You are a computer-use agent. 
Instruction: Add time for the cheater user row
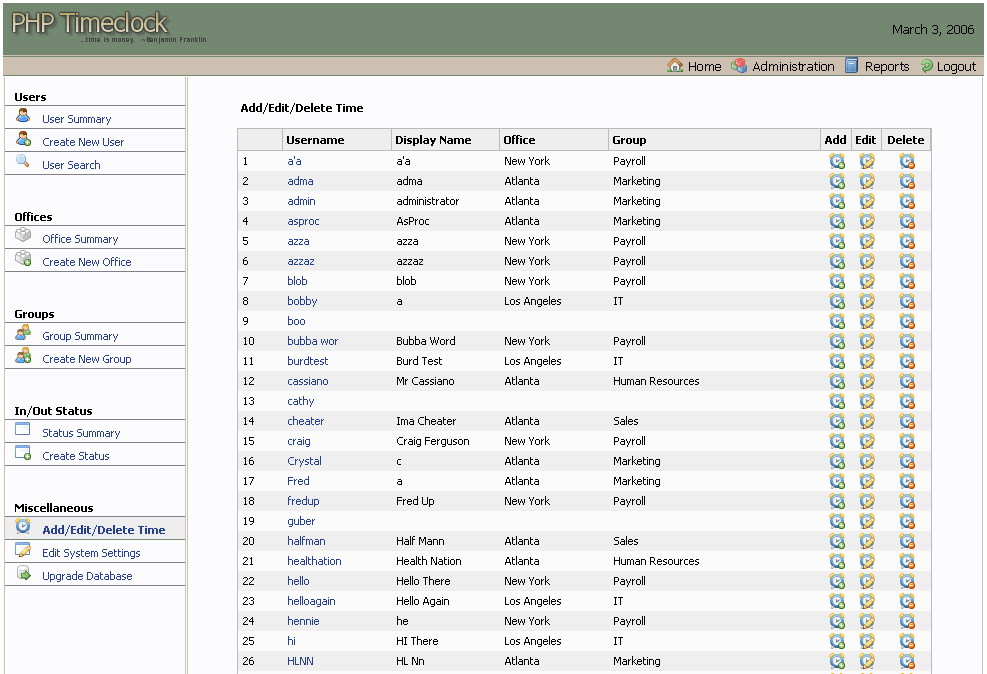coord(836,421)
